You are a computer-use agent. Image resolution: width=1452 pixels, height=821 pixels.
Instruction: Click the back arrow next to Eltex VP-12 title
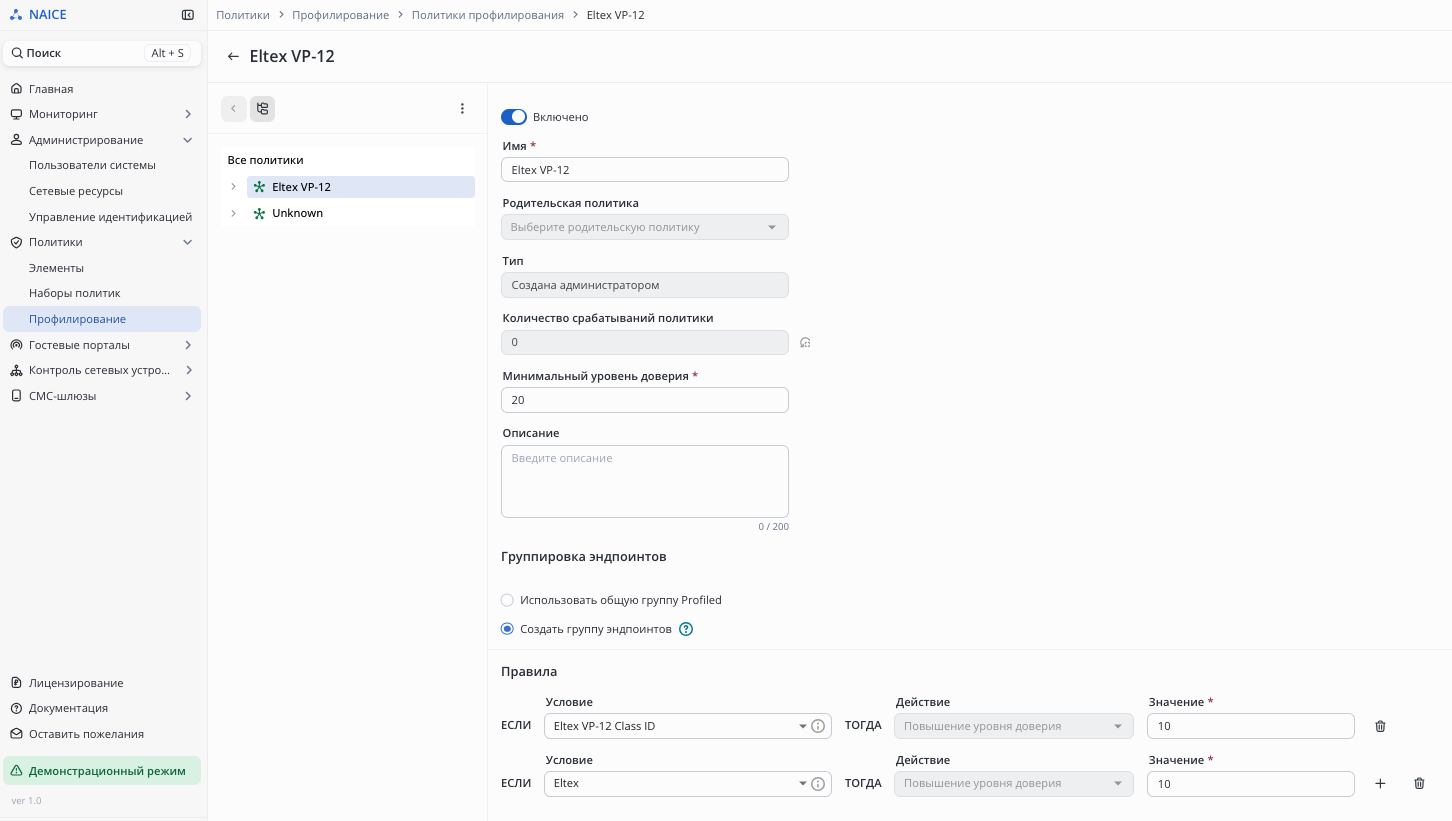coord(233,57)
